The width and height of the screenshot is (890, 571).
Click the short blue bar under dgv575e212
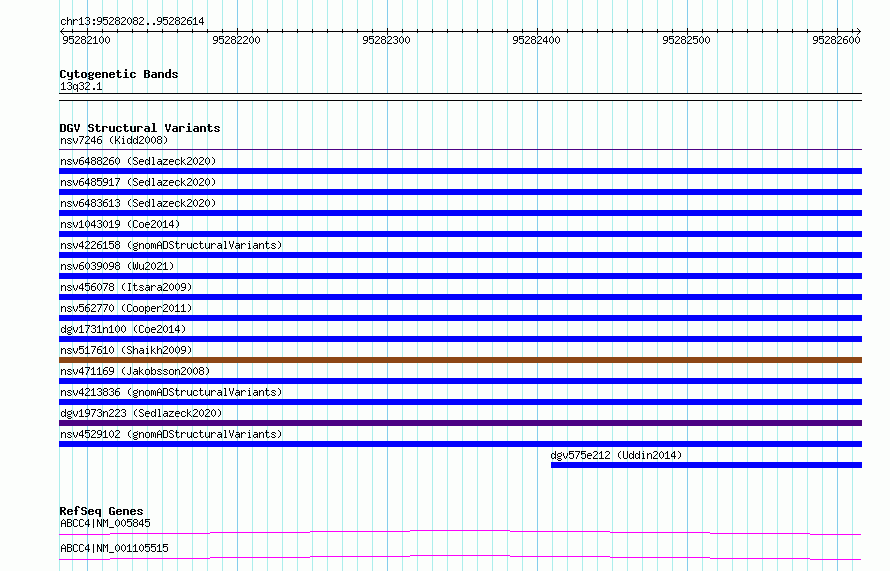click(x=706, y=465)
